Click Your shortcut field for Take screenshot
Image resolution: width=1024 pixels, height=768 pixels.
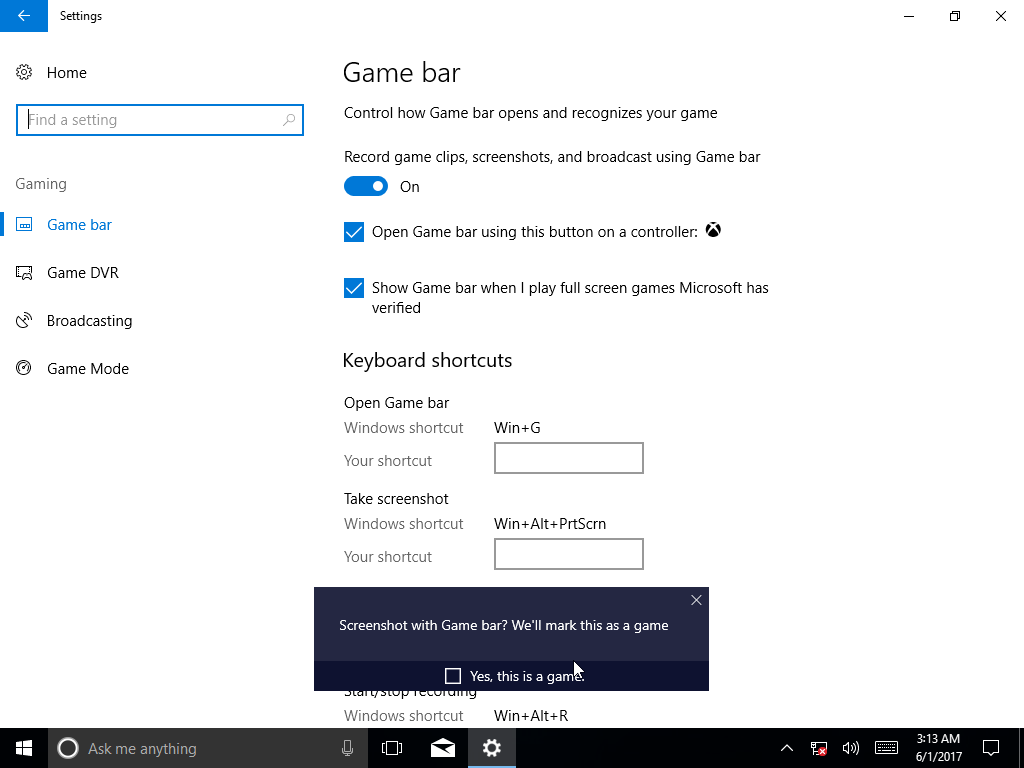click(x=569, y=554)
